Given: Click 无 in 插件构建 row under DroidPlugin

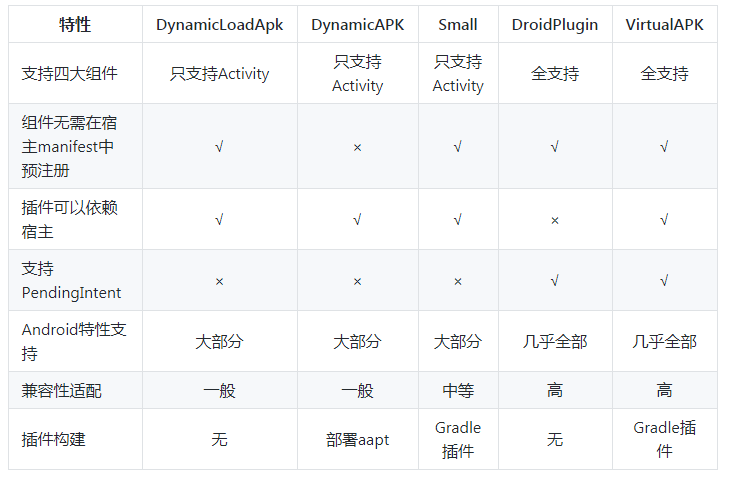Looking at the screenshot, I should [555, 439].
